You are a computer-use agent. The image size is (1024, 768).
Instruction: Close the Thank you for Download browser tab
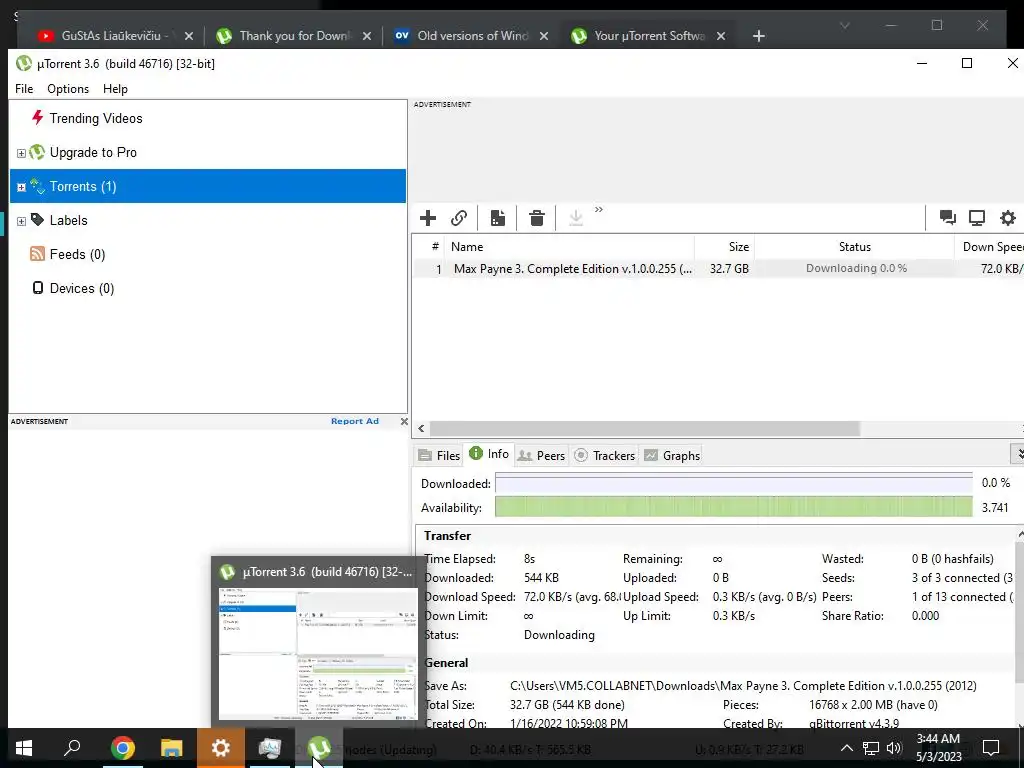point(366,36)
